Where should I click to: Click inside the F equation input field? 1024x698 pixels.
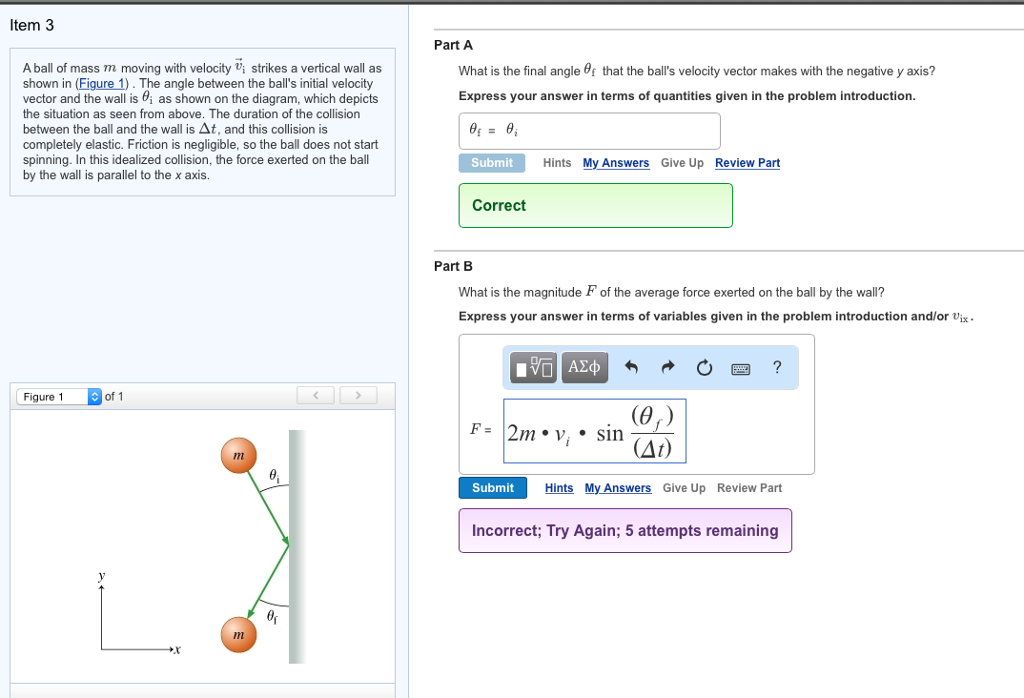click(594, 431)
